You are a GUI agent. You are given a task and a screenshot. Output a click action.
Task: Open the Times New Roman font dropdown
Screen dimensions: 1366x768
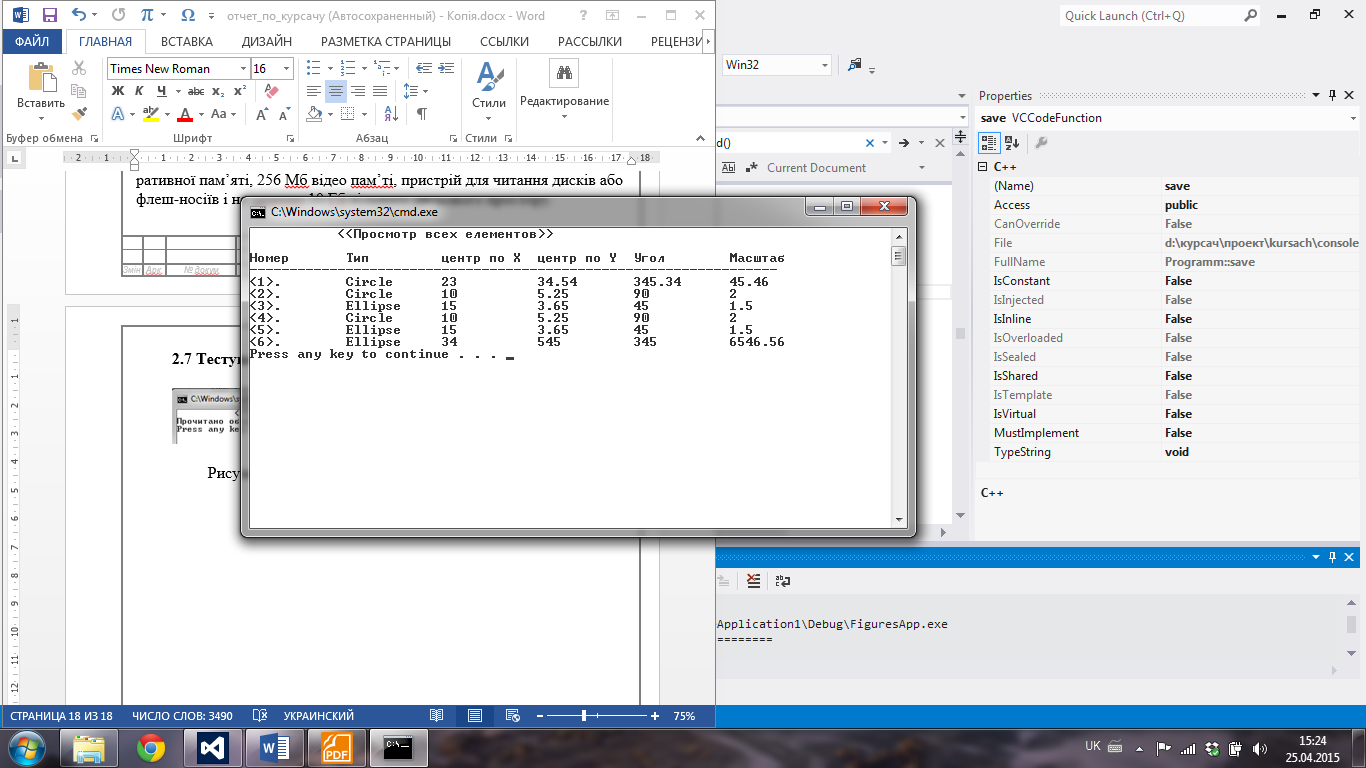click(x=243, y=68)
